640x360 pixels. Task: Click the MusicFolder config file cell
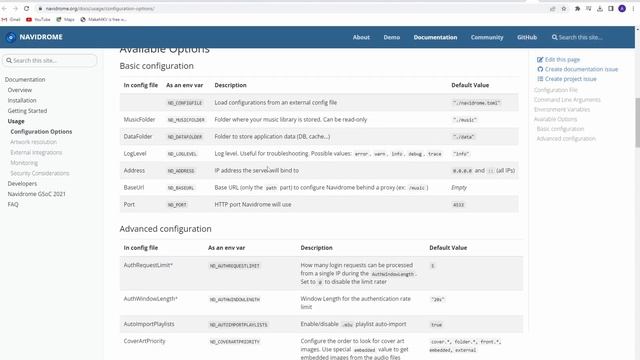coord(139,120)
